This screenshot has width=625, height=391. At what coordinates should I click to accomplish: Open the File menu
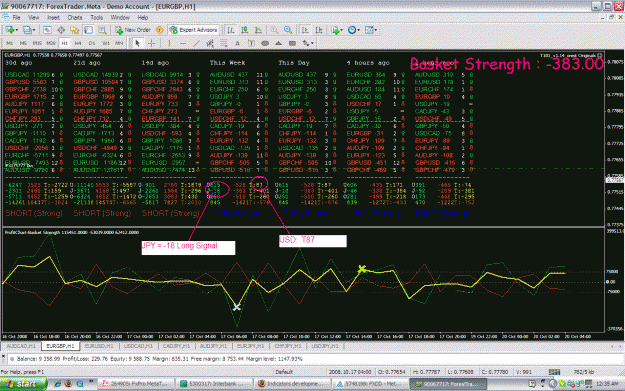16,18
